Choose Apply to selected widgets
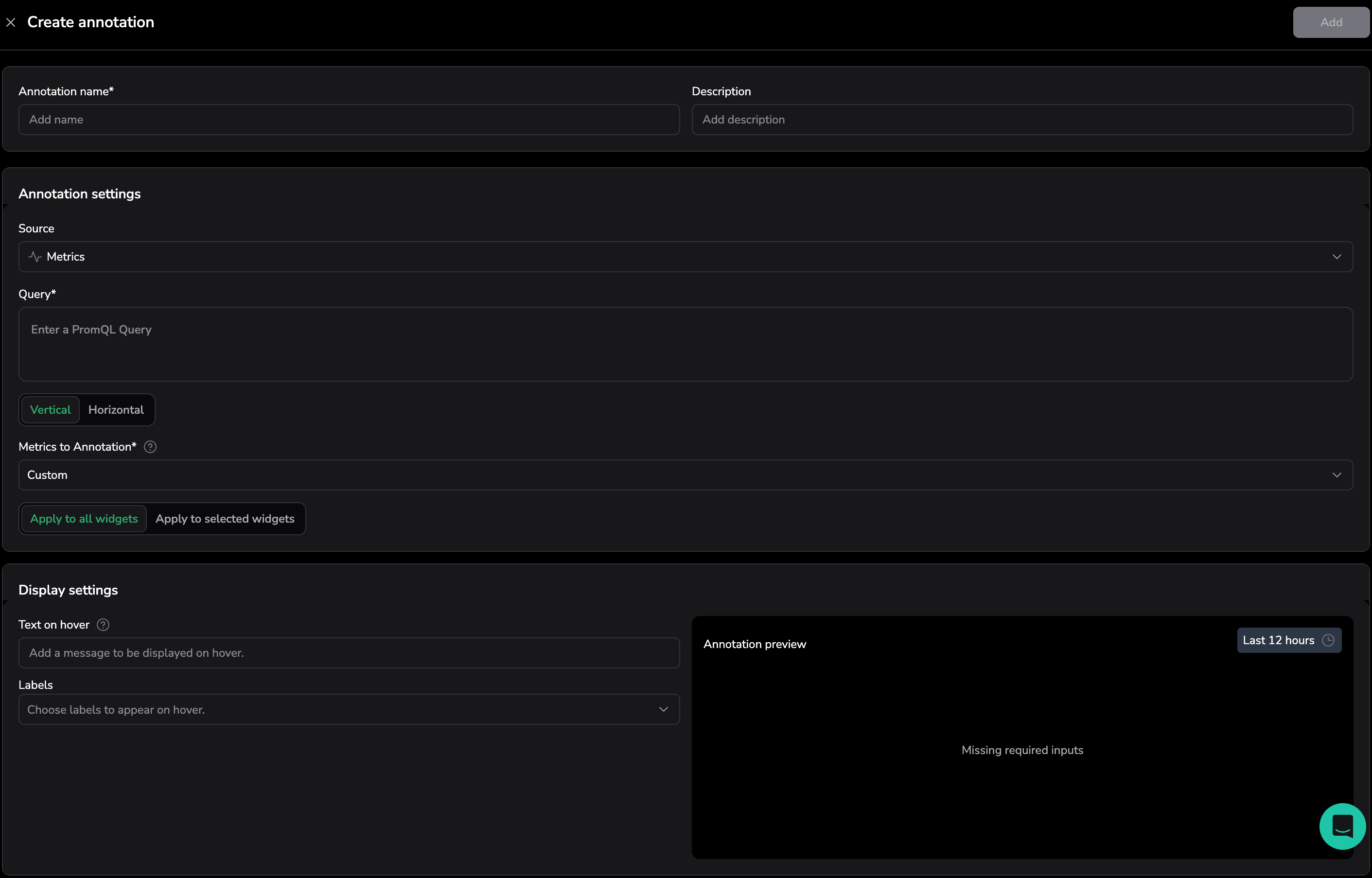This screenshot has height=878, width=1372. [225, 519]
